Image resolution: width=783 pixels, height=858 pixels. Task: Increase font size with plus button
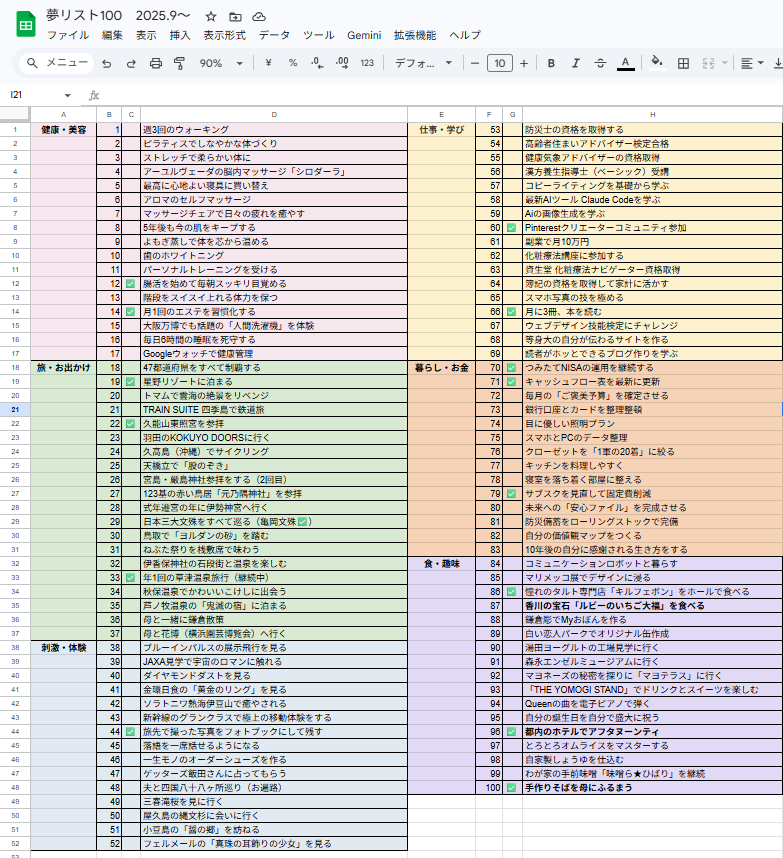[x=523, y=63]
